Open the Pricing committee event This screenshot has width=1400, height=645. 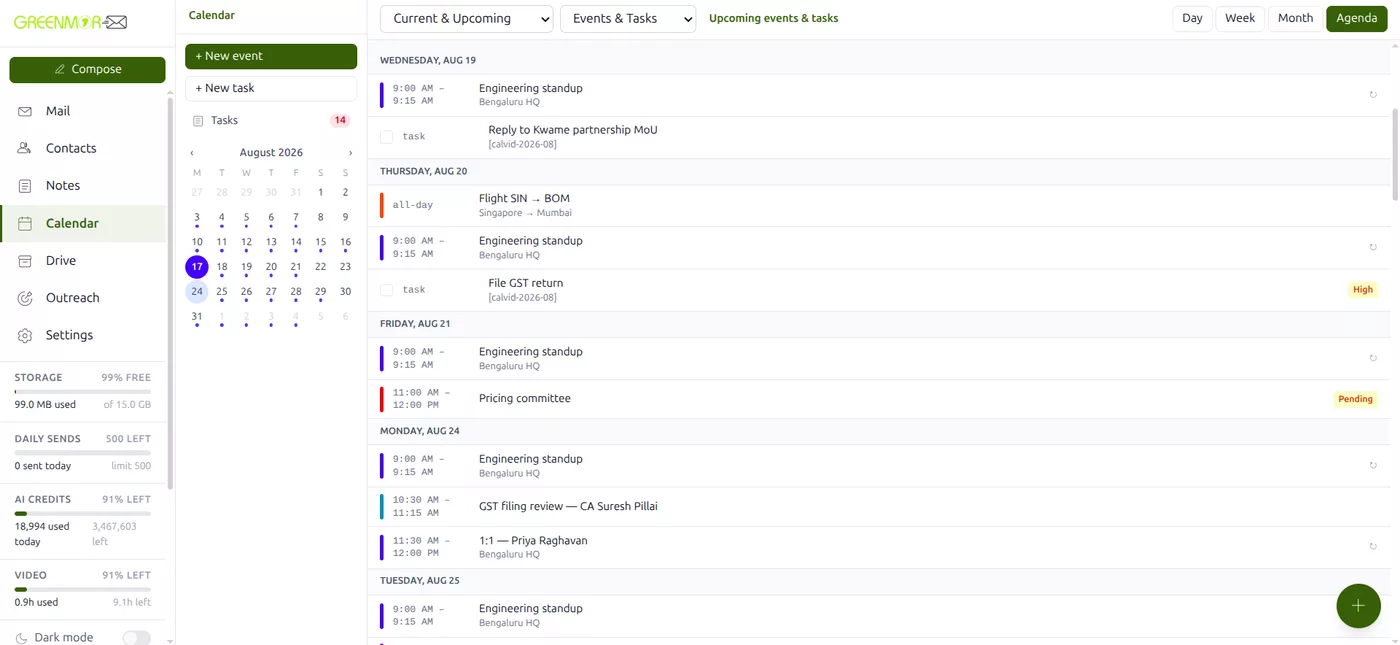878,399
